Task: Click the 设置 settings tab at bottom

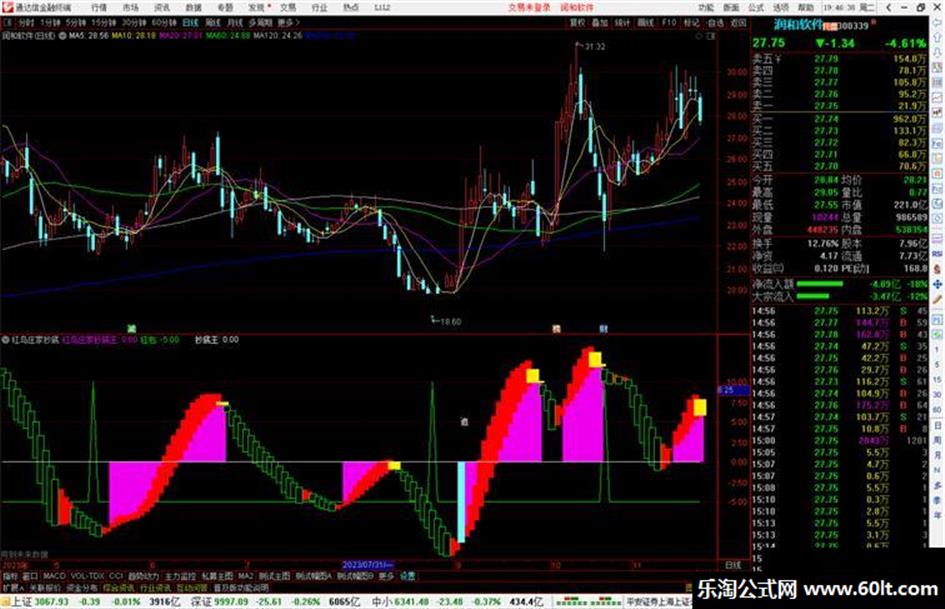Action: click(x=408, y=576)
